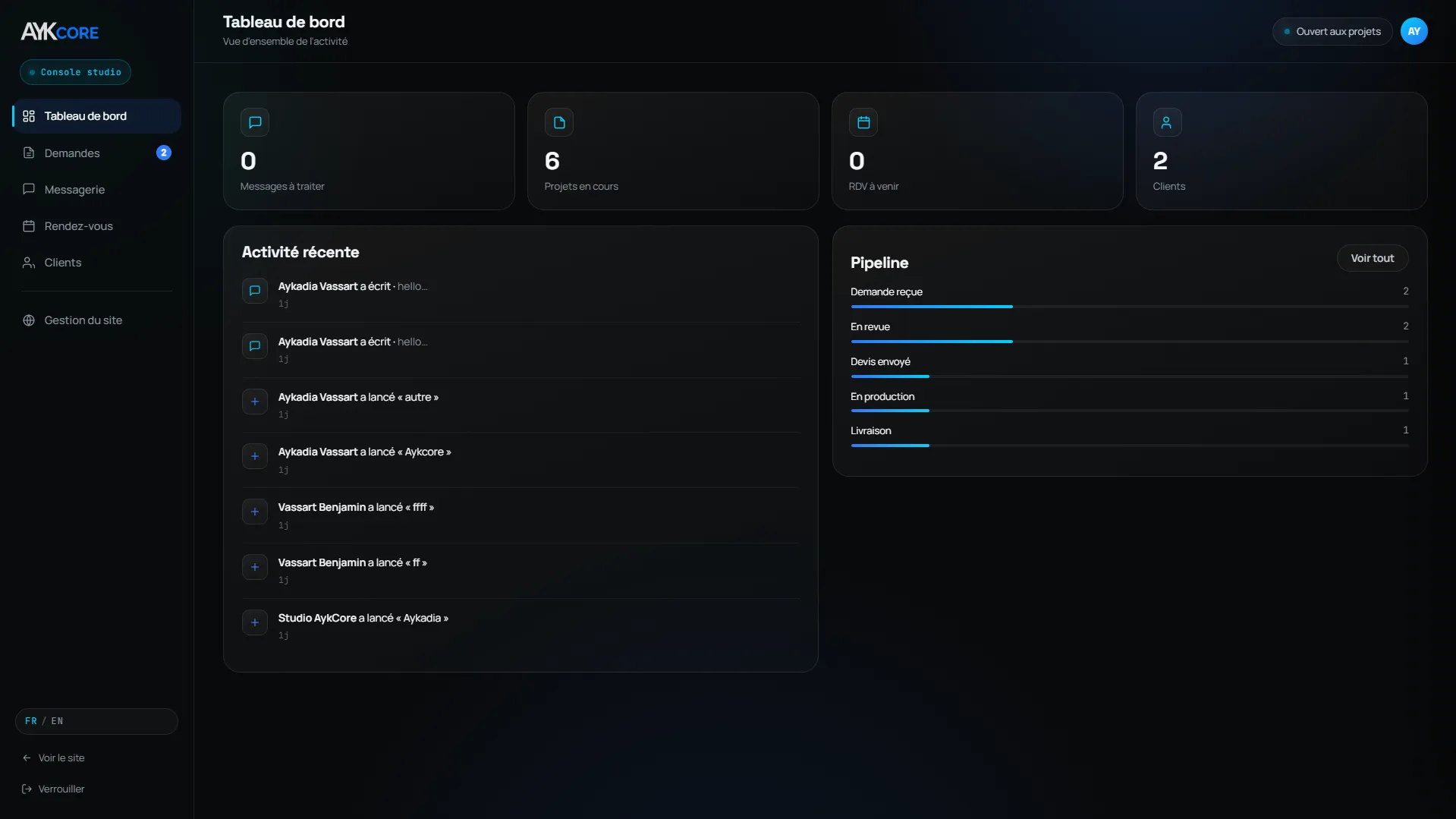Open Gestion du site
The image size is (1456, 819).
coord(96,320)
